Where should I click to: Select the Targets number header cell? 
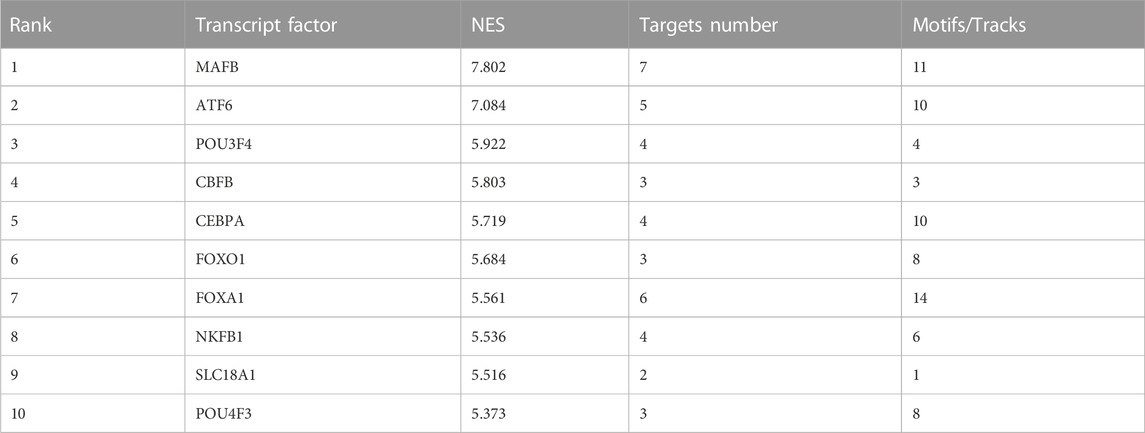765,24
